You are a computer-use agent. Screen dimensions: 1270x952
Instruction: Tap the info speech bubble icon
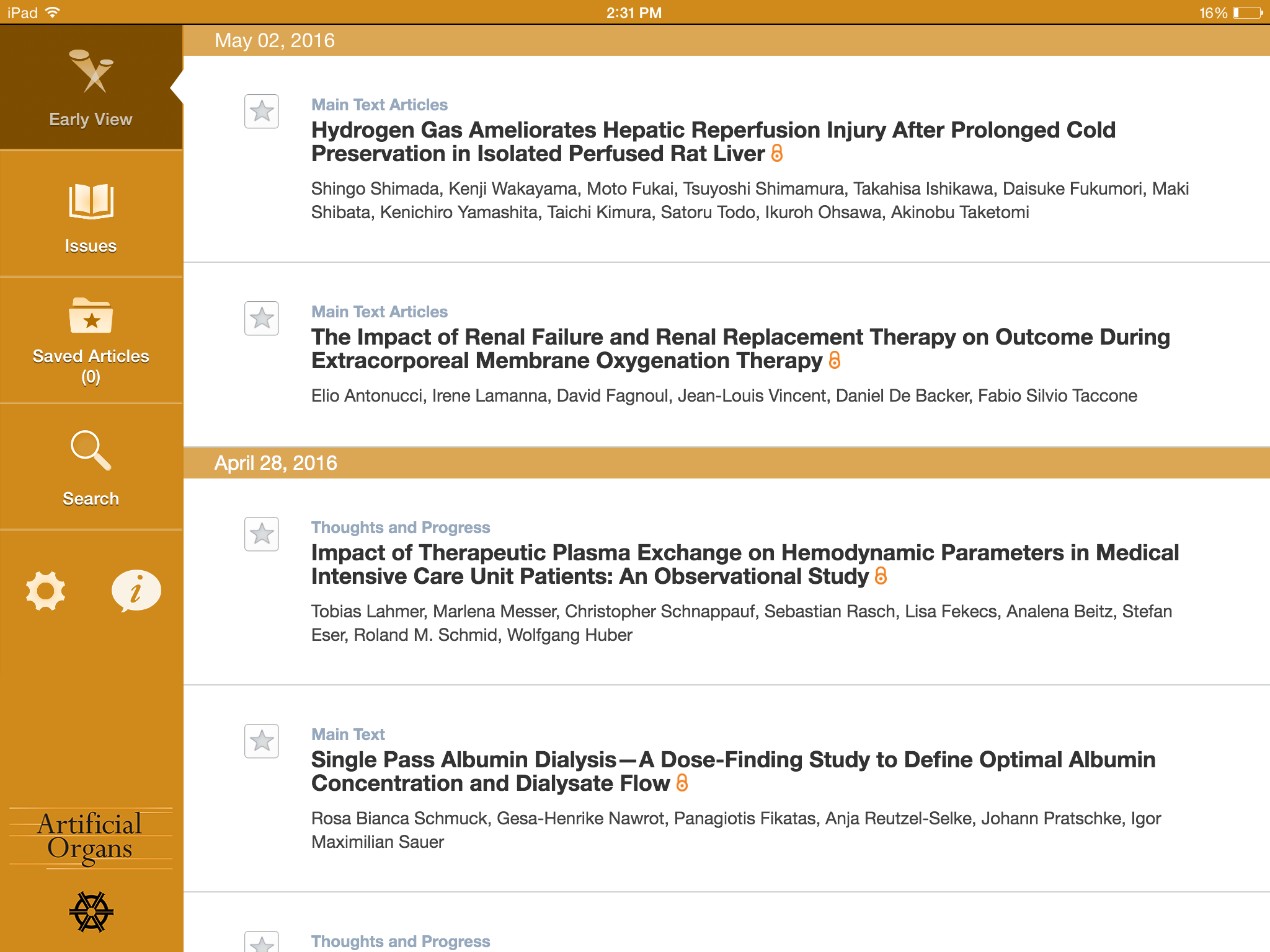136,591
